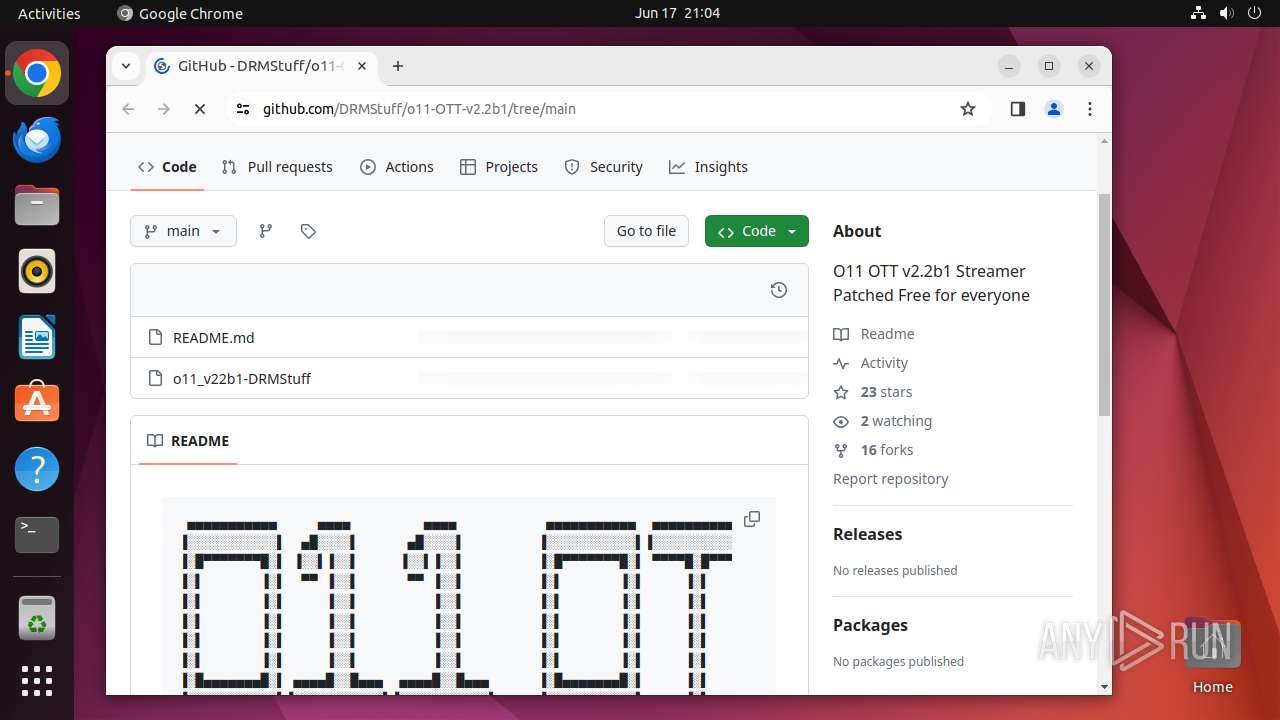Show Applications grid

37,681
